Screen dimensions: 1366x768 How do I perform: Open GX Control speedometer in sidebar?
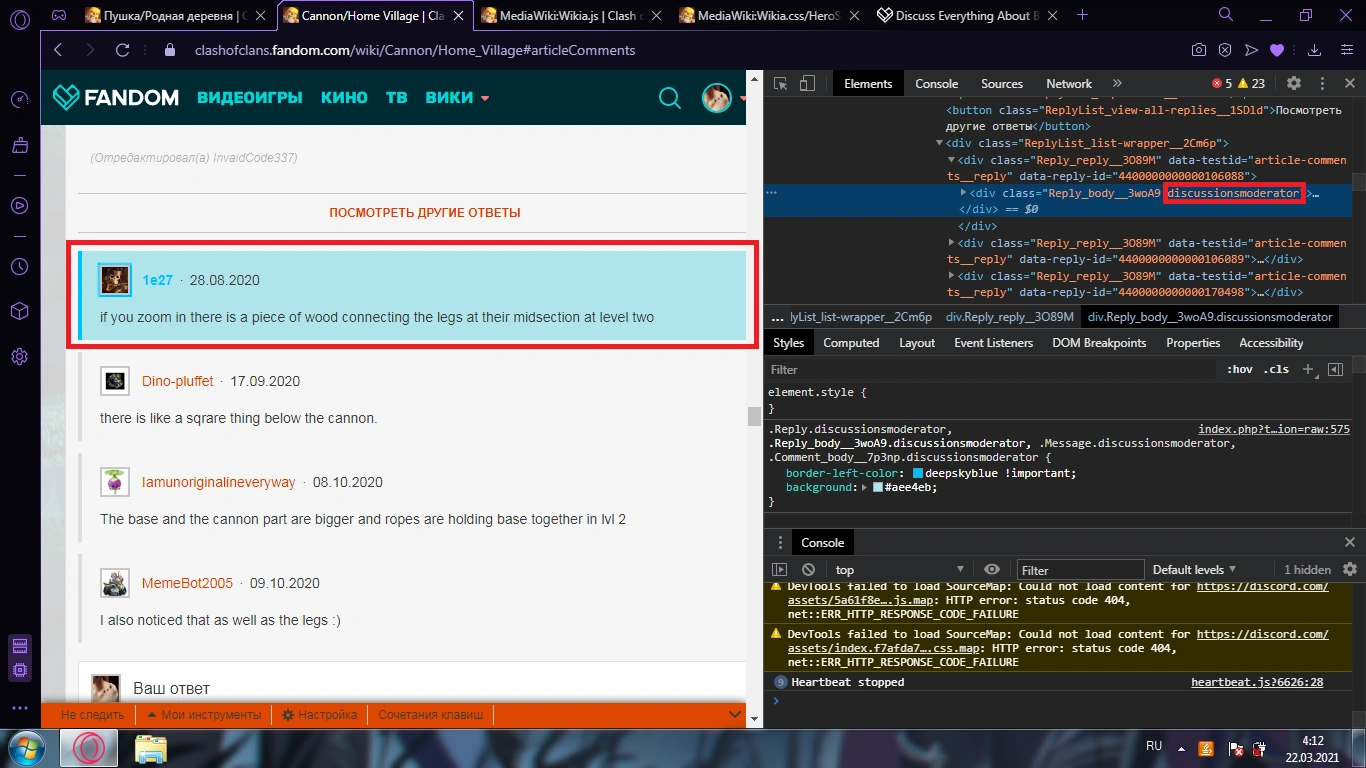(19, 100)
